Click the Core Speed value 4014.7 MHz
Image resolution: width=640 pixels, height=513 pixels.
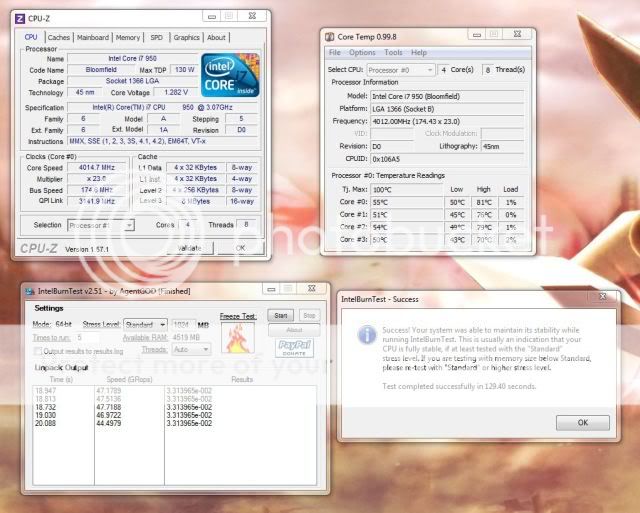tap(97, 168)
